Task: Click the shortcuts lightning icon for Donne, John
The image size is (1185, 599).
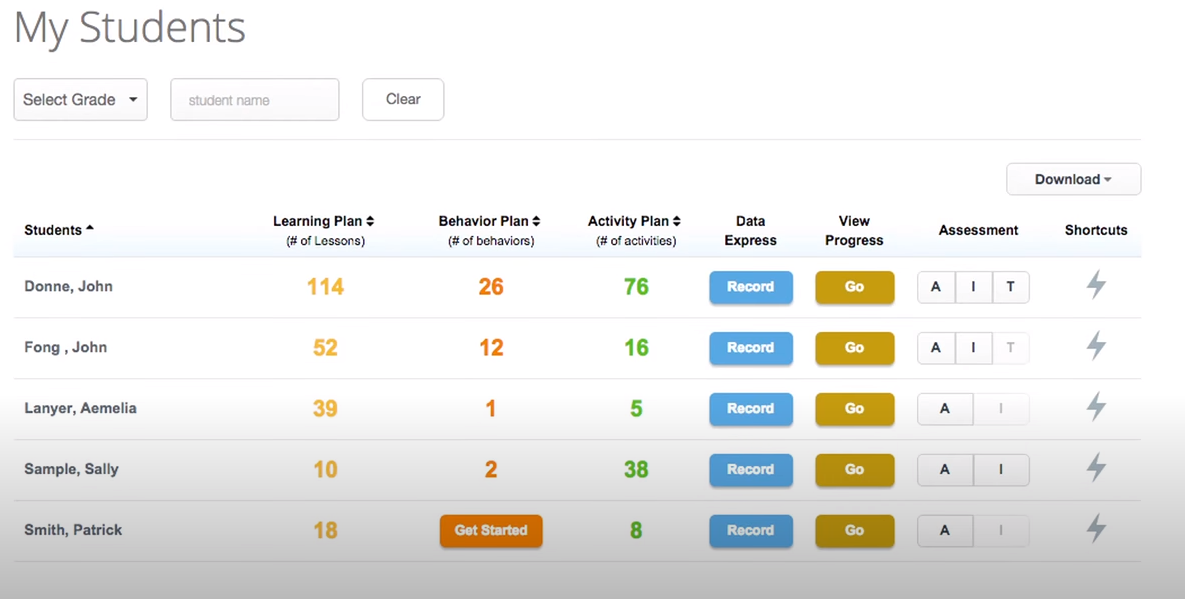Action: (1096, 286)
